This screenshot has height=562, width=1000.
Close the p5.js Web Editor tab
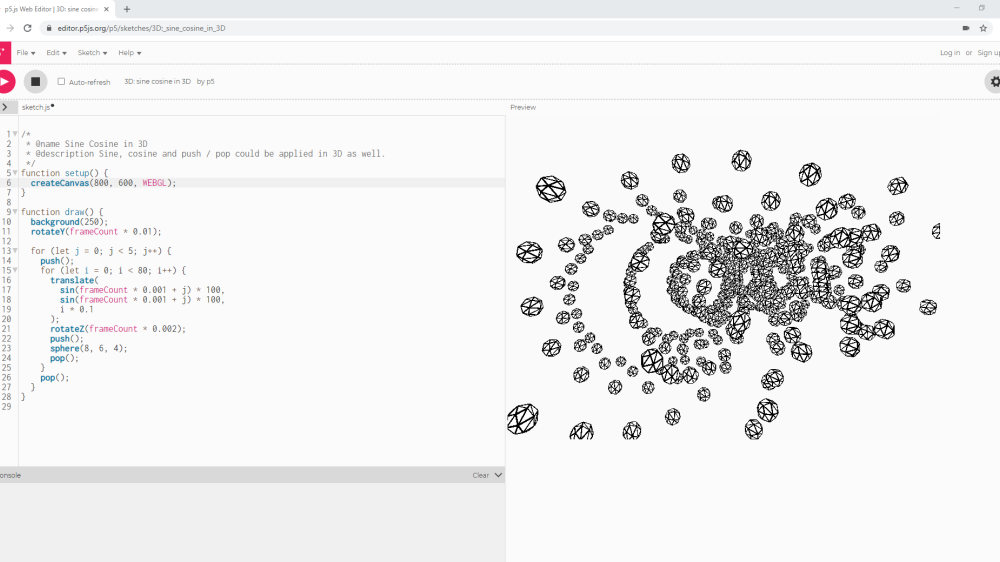107,9
